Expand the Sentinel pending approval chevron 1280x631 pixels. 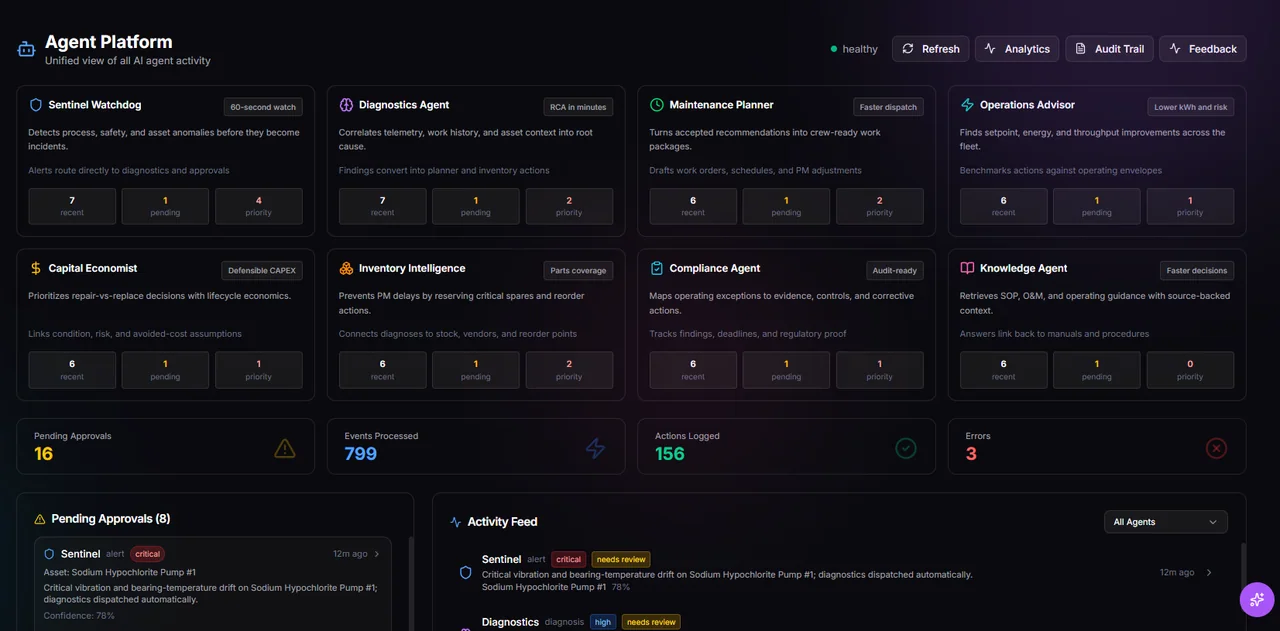[x=377, y=554]
